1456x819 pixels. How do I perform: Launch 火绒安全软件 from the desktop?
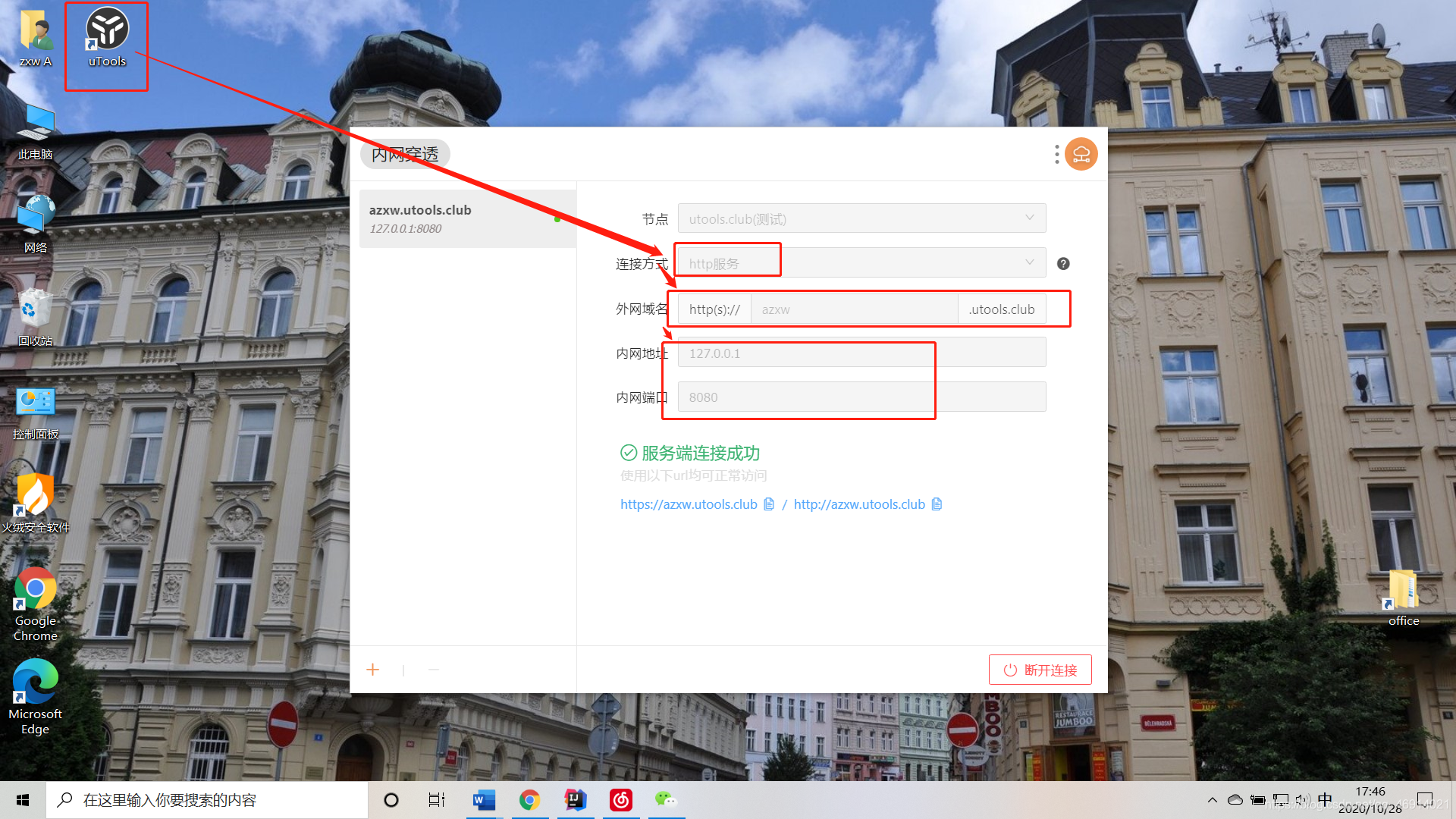36,504
